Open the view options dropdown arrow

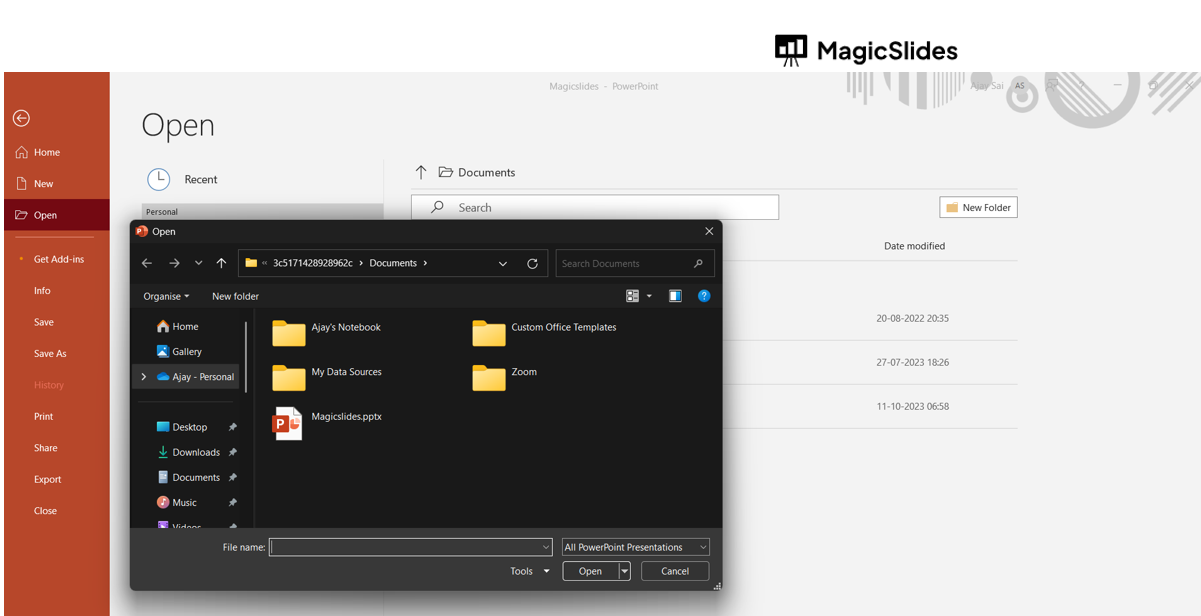(x=649, y=296)
